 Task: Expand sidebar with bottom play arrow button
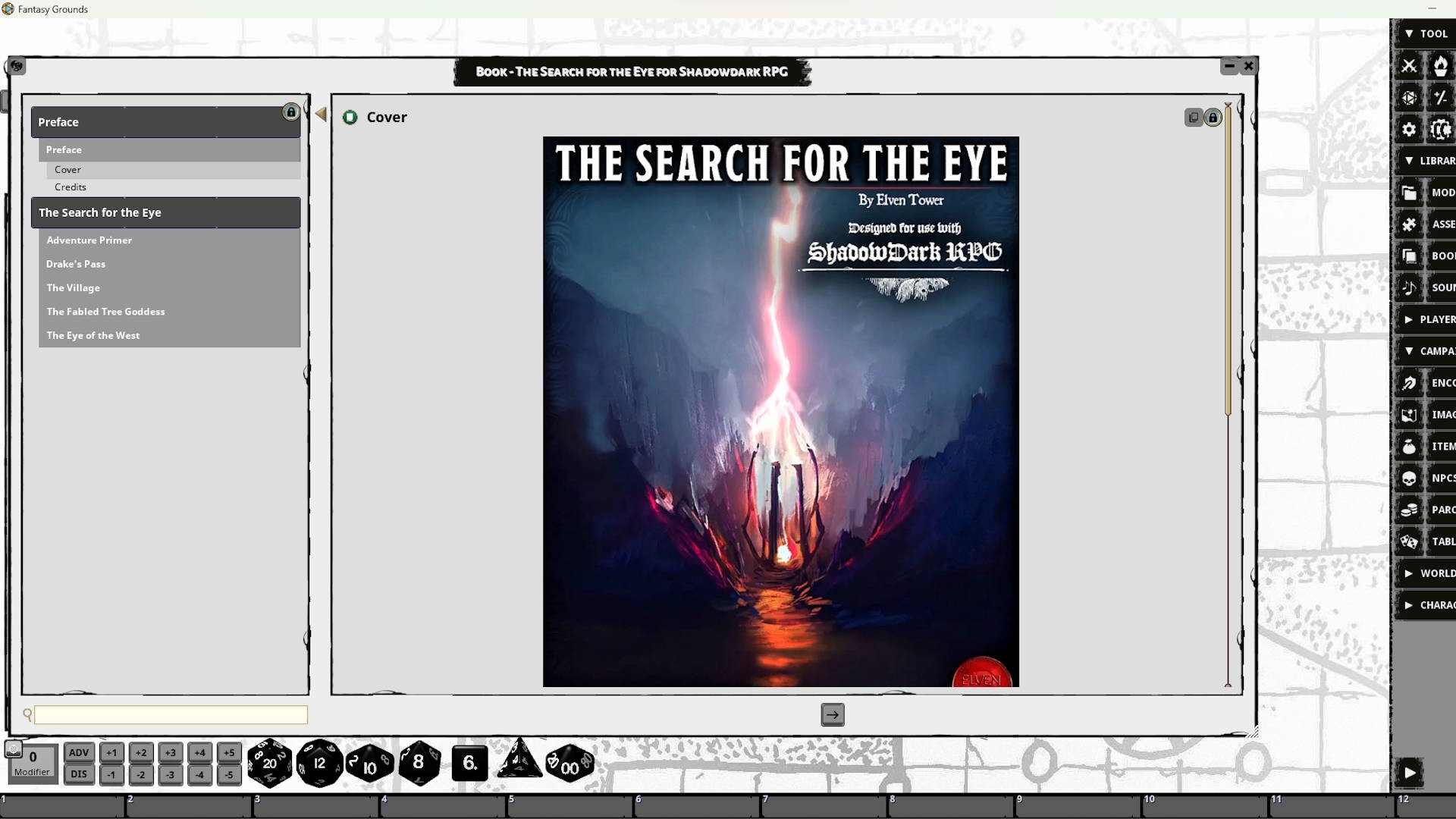1409,773
